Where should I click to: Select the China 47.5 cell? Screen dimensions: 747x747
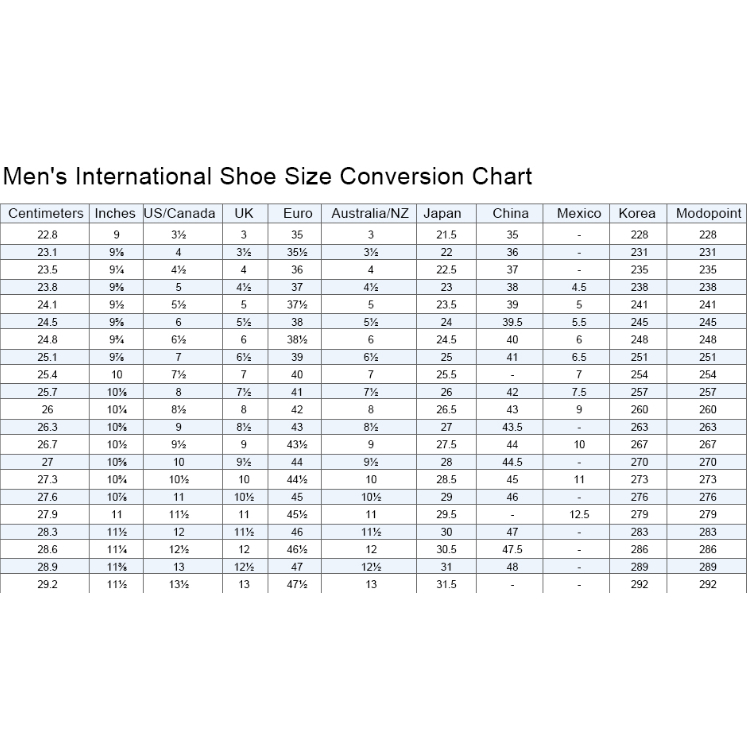[x=511, y=549]
